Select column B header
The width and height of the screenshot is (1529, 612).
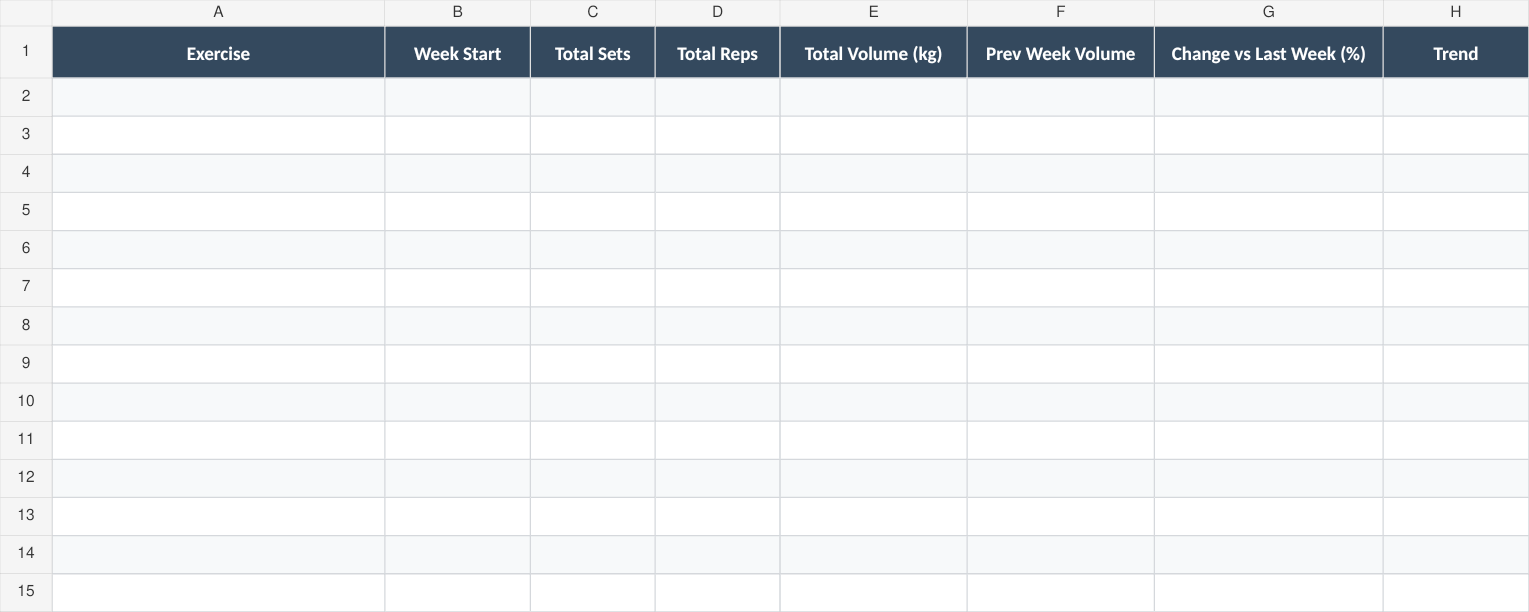point(457,13)
